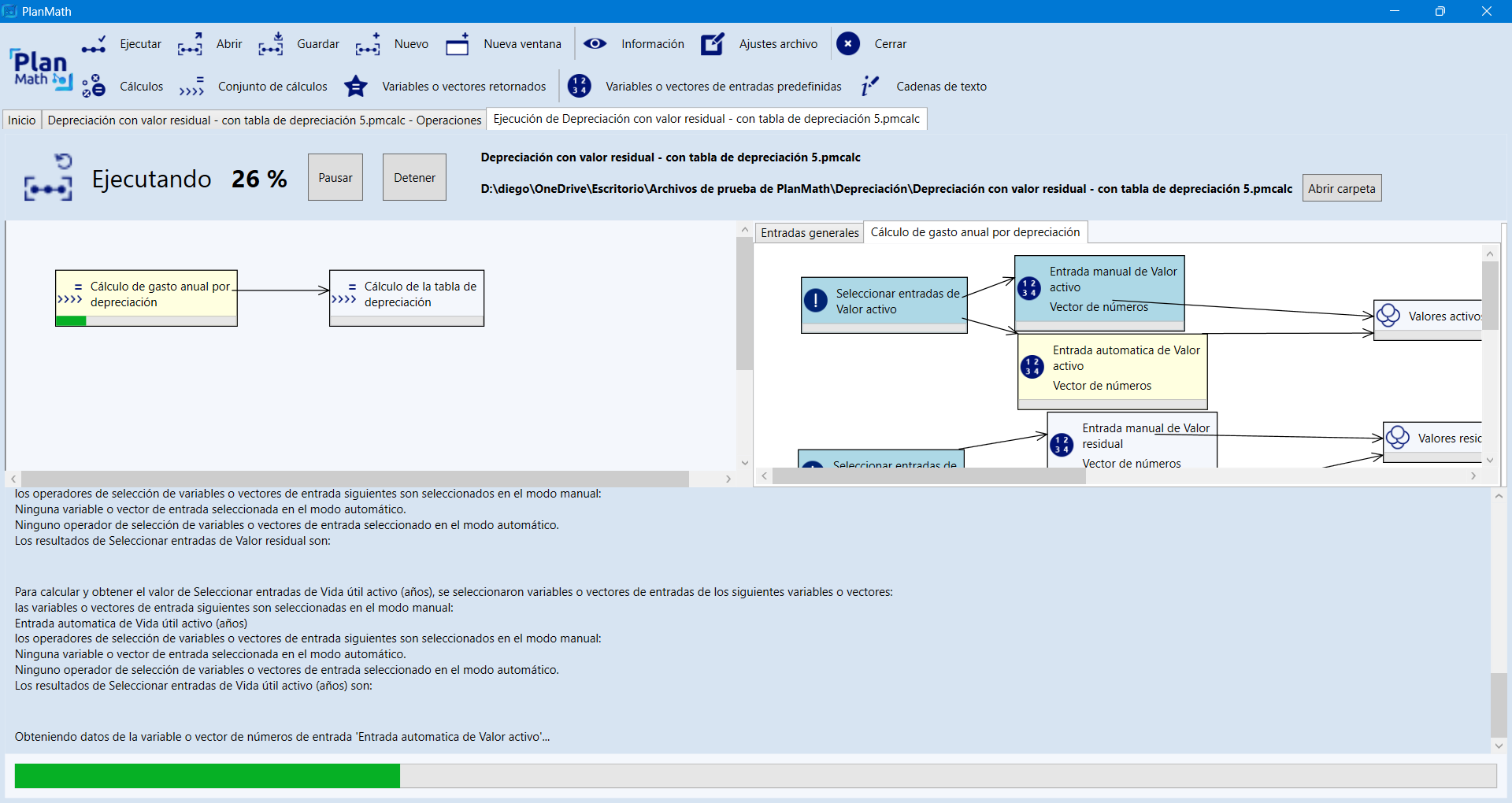Image resolution: width=1512 pixels, height=803 pixels.
Task: Open a file with the Abrir icon
Action: [190, 45]
